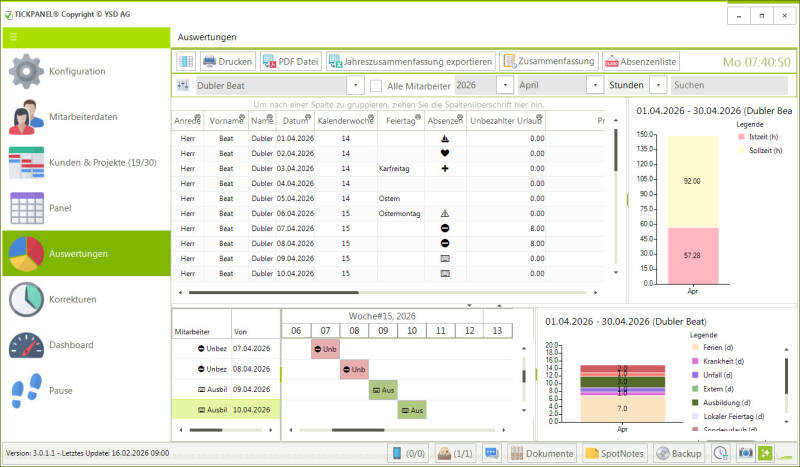Image resolution: width=800 pixels, height=467 pixels.
Task: Select the Ostermontag cell
Action: (x=401, y=213)
